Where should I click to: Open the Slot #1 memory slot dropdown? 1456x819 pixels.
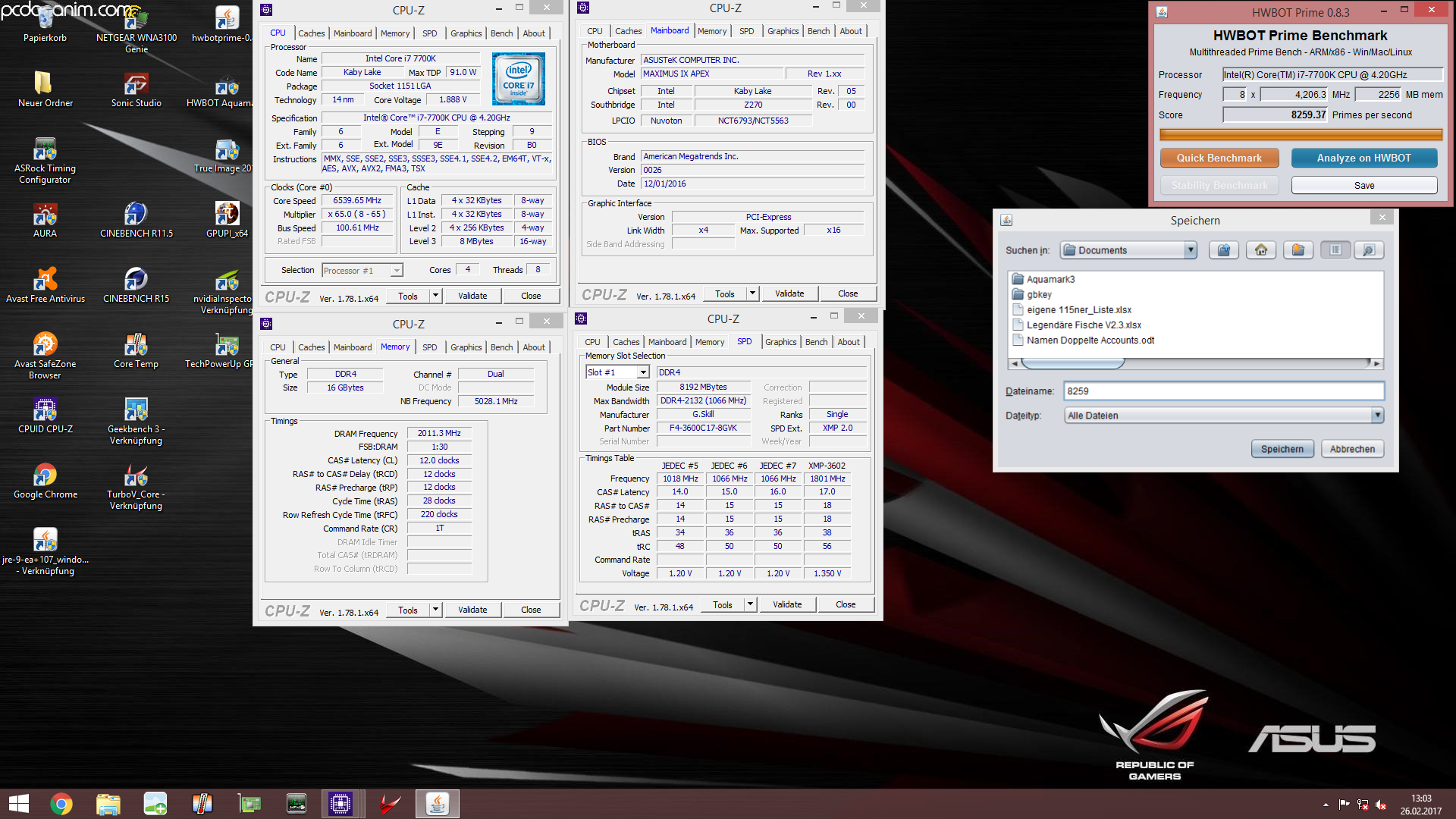pyautogui.click(x=643, y=372)
